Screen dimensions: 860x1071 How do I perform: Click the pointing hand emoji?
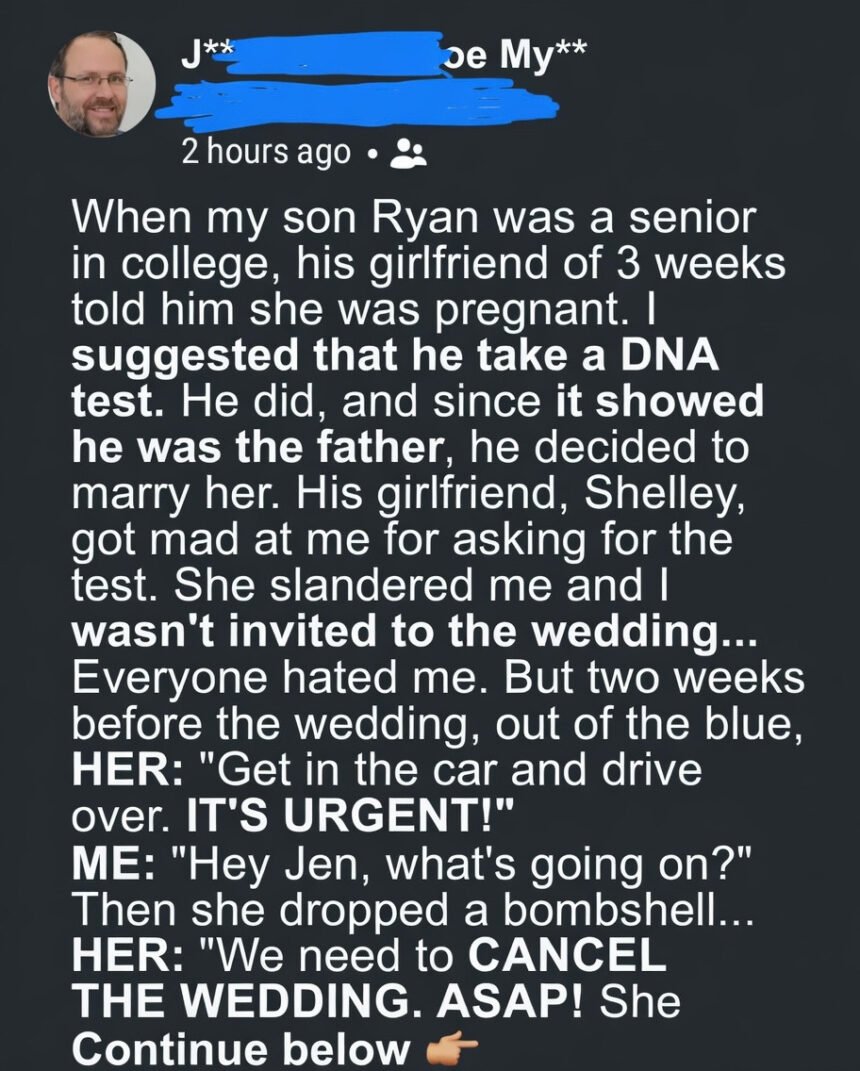451,1047
